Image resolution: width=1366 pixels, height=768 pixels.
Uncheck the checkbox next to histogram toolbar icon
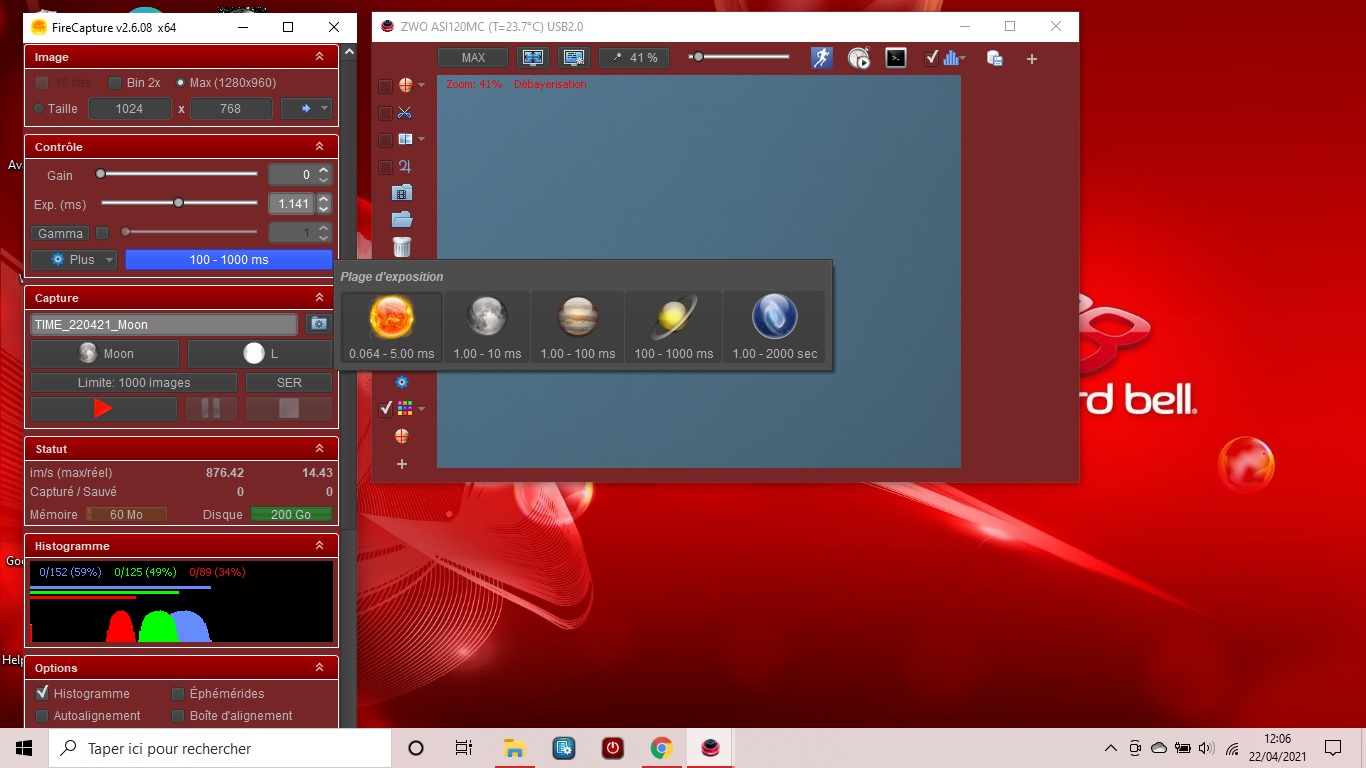click(x=932, y=58)
